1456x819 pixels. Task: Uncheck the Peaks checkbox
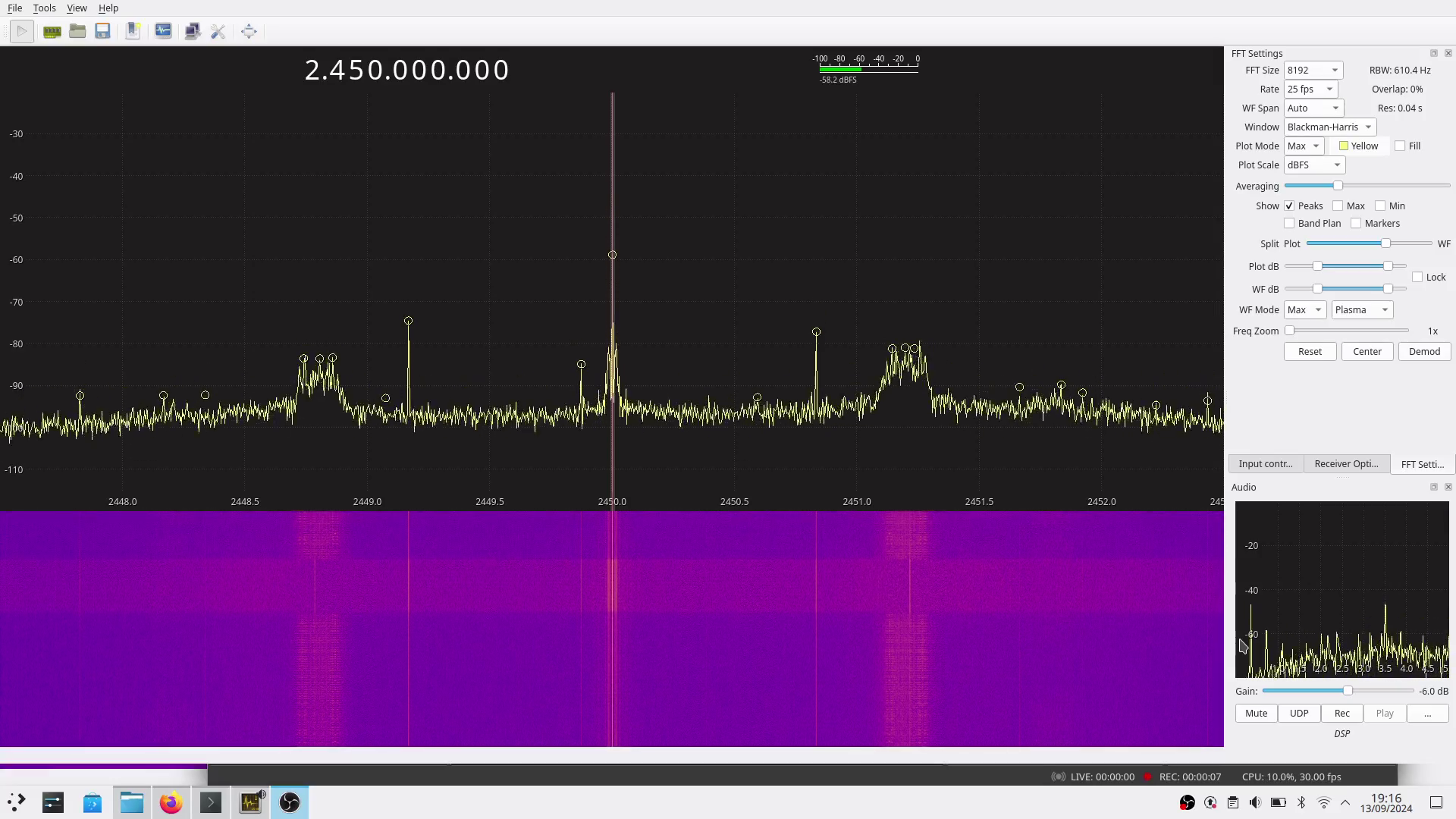click(x=1289, y=206)
